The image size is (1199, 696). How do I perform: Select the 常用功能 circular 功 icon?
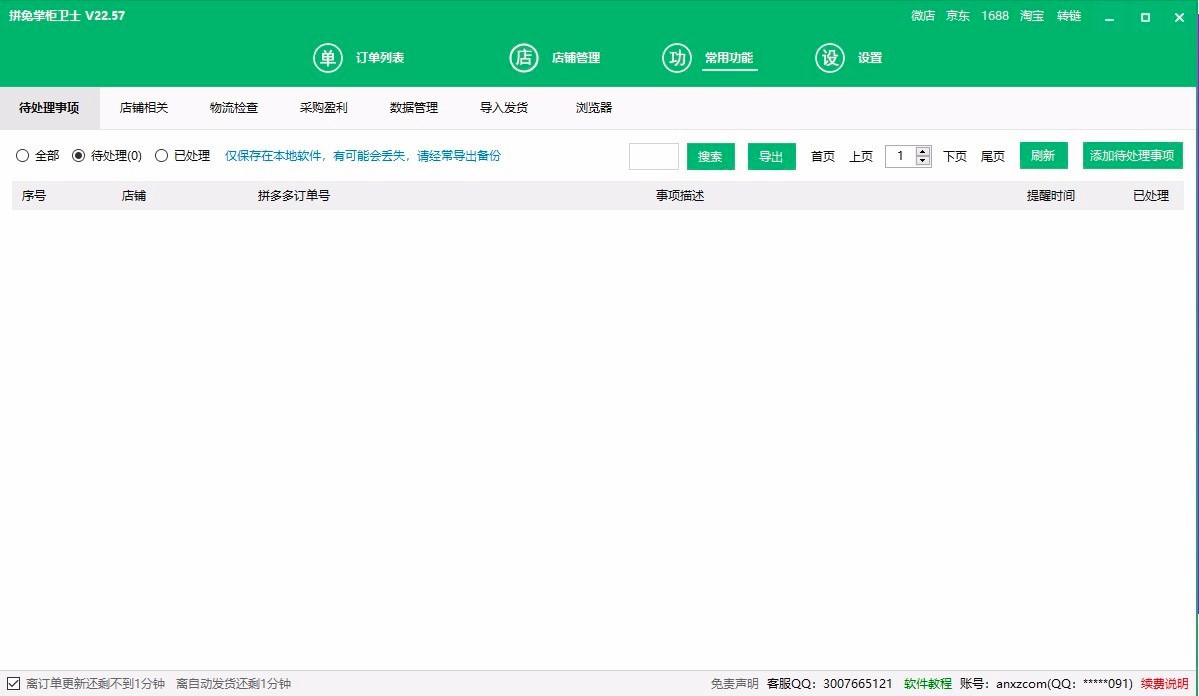click(677, 58)
